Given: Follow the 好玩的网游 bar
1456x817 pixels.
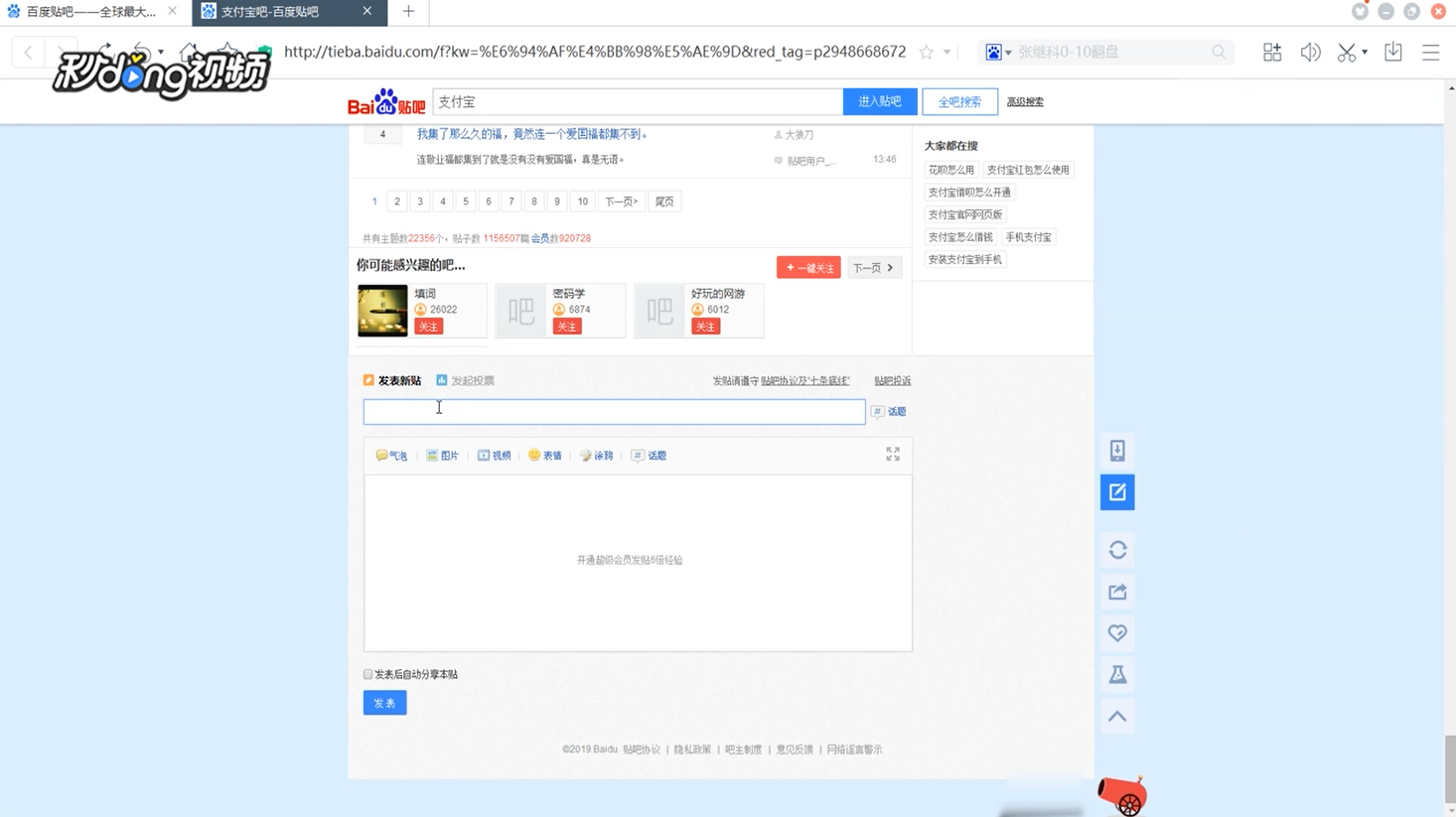Looking at the screenshot, I should (x=706, y=327).
